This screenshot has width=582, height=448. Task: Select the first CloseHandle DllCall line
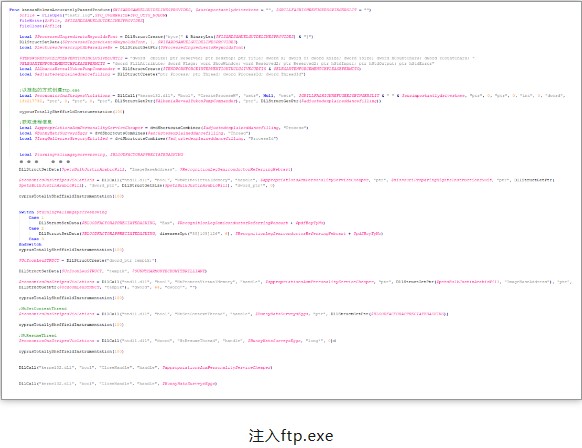point(146,367)
